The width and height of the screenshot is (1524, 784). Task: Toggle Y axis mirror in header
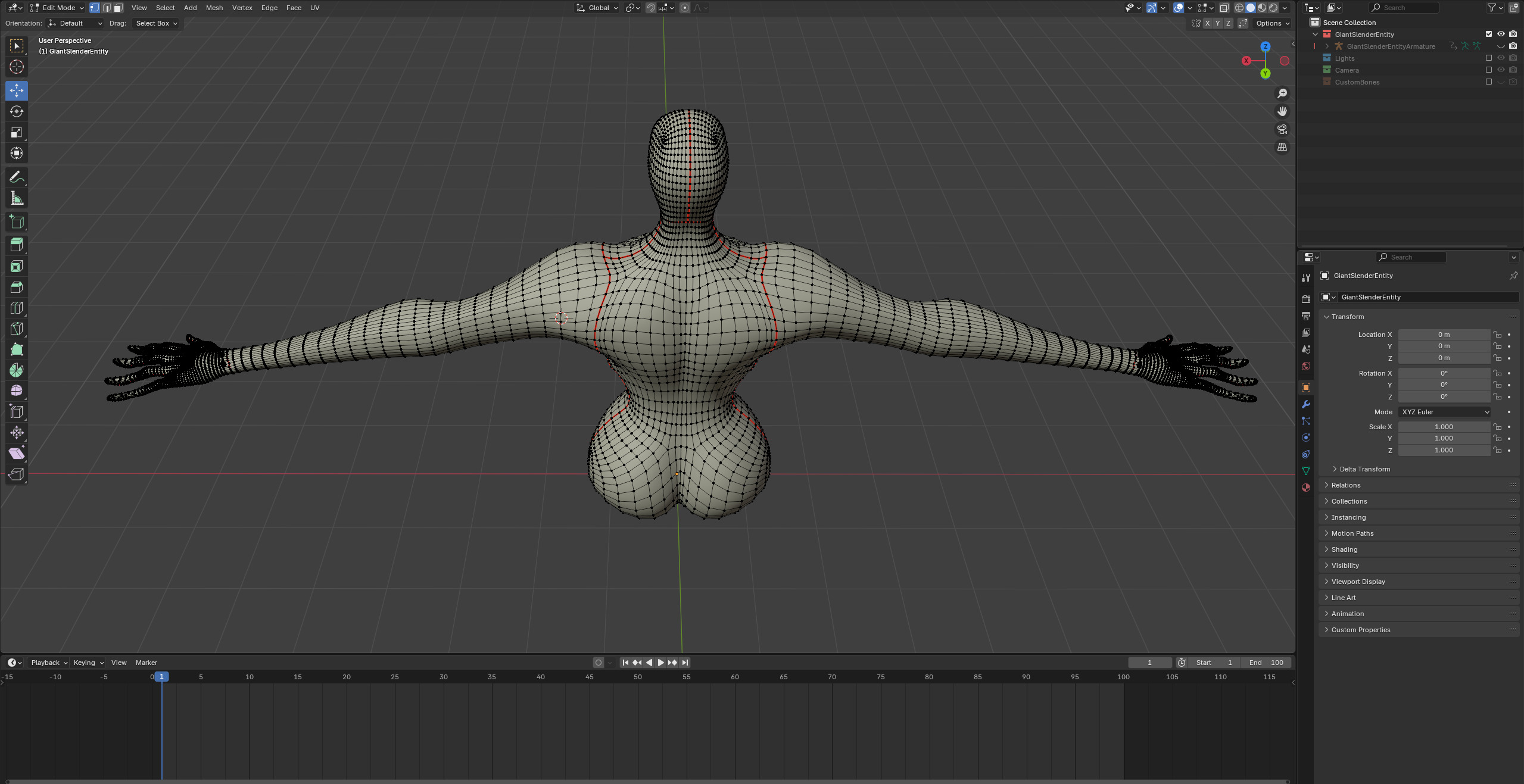pos(1217,23)
